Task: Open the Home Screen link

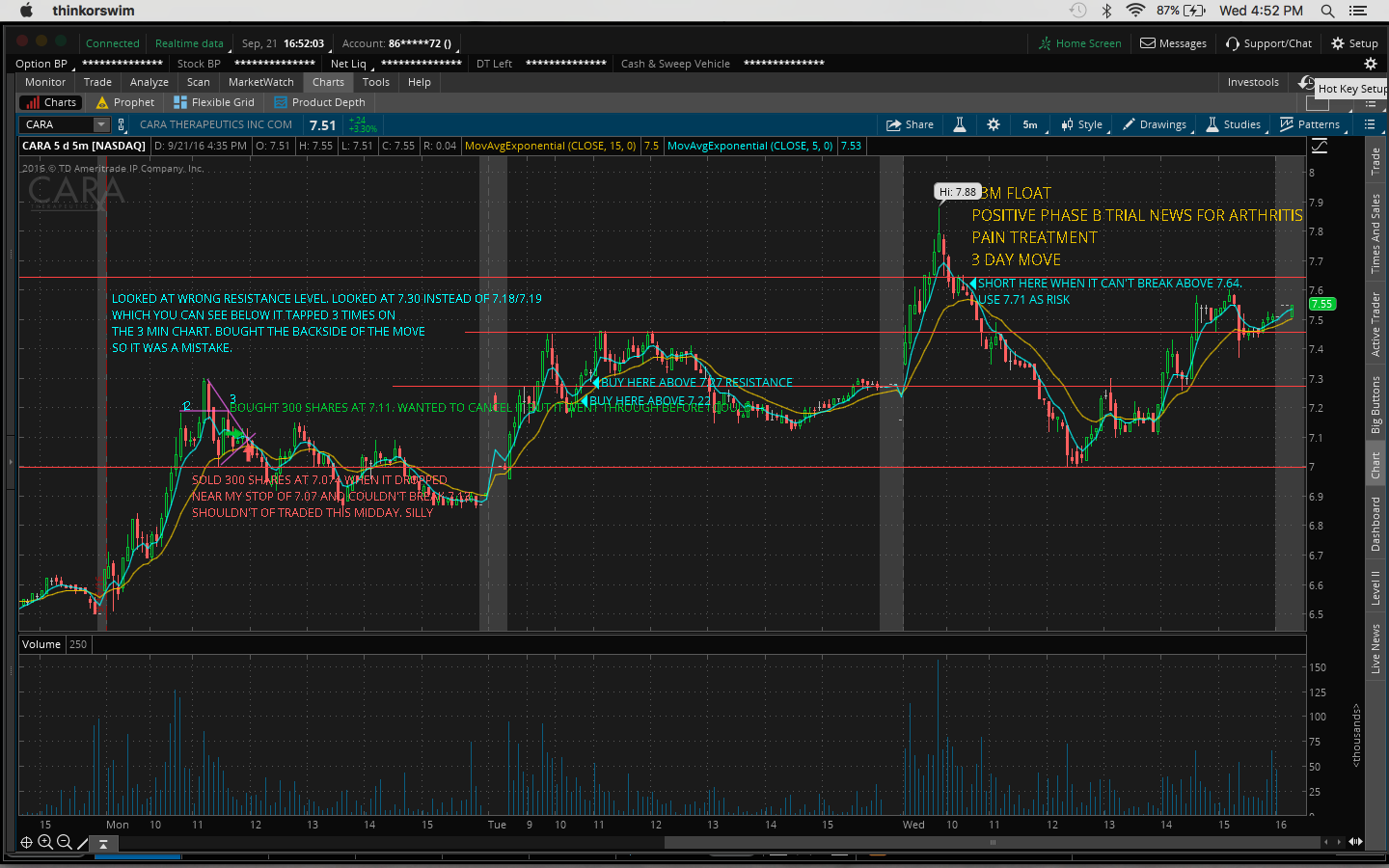Action: pos(1080,43)
